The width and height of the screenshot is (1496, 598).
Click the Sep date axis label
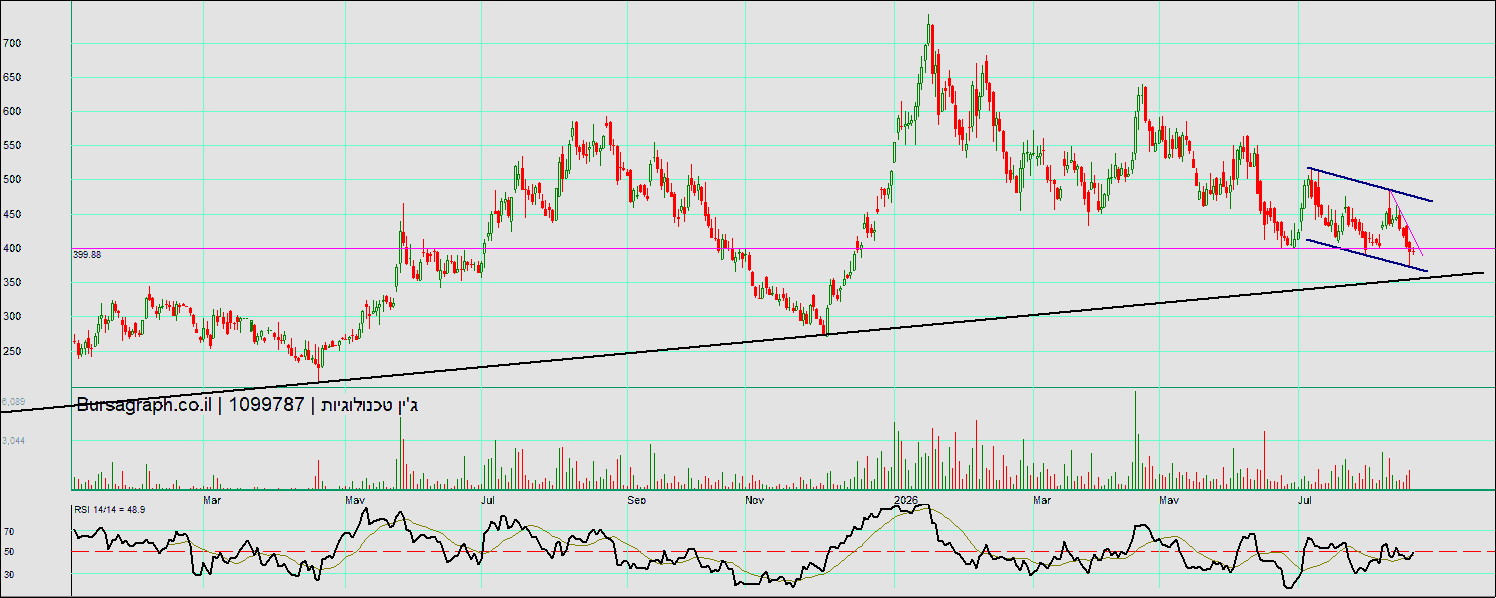(637, 498)
